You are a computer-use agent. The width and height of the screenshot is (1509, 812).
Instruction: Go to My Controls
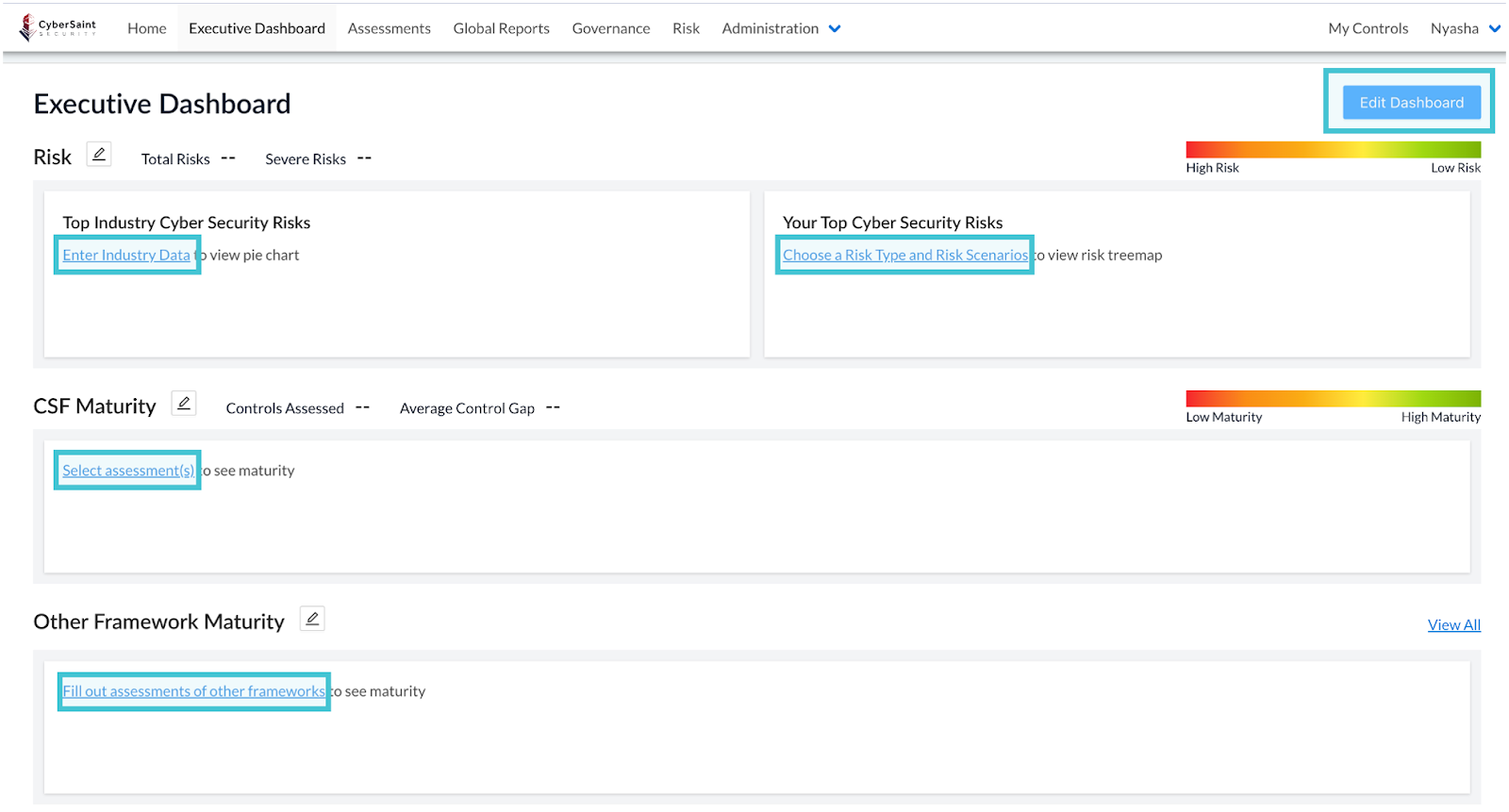1368,28
